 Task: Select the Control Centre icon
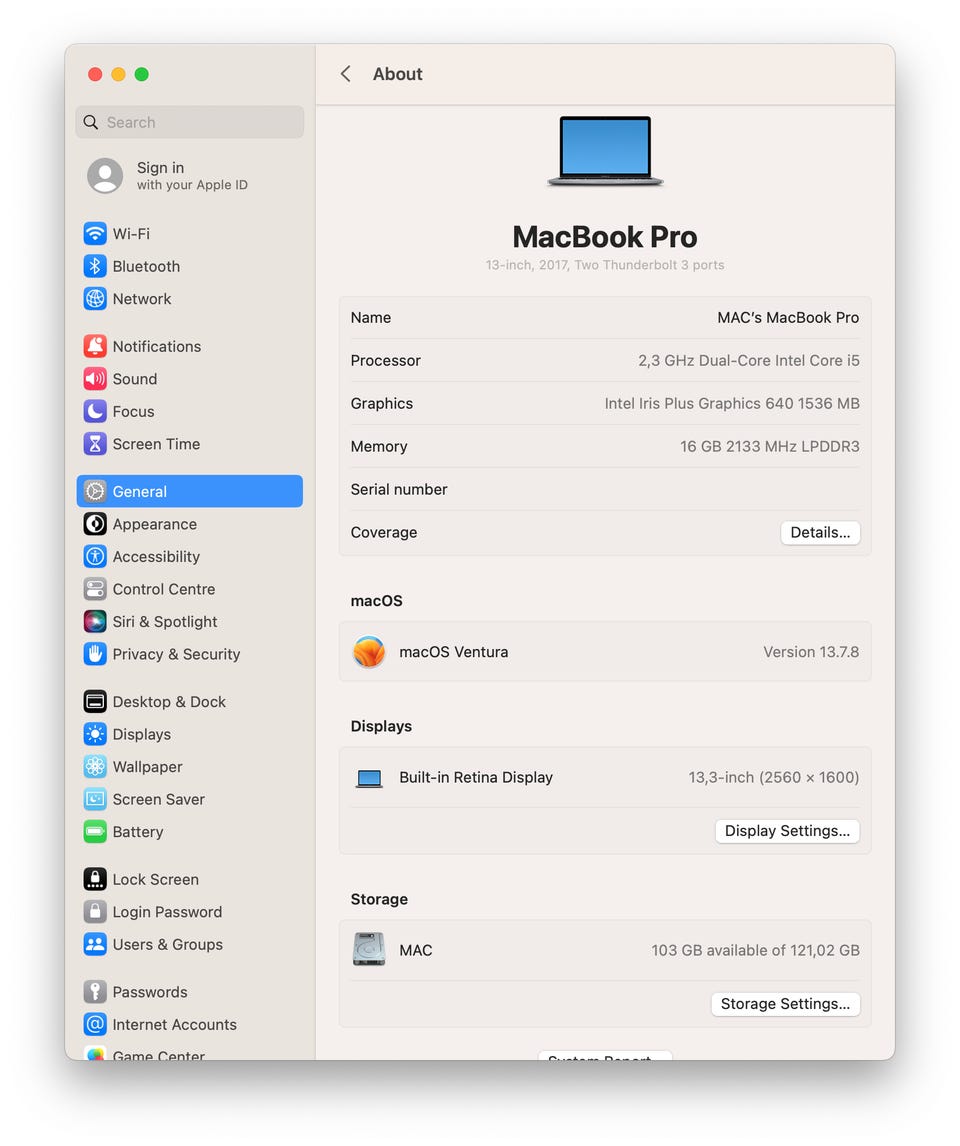(x=95, y=589)
